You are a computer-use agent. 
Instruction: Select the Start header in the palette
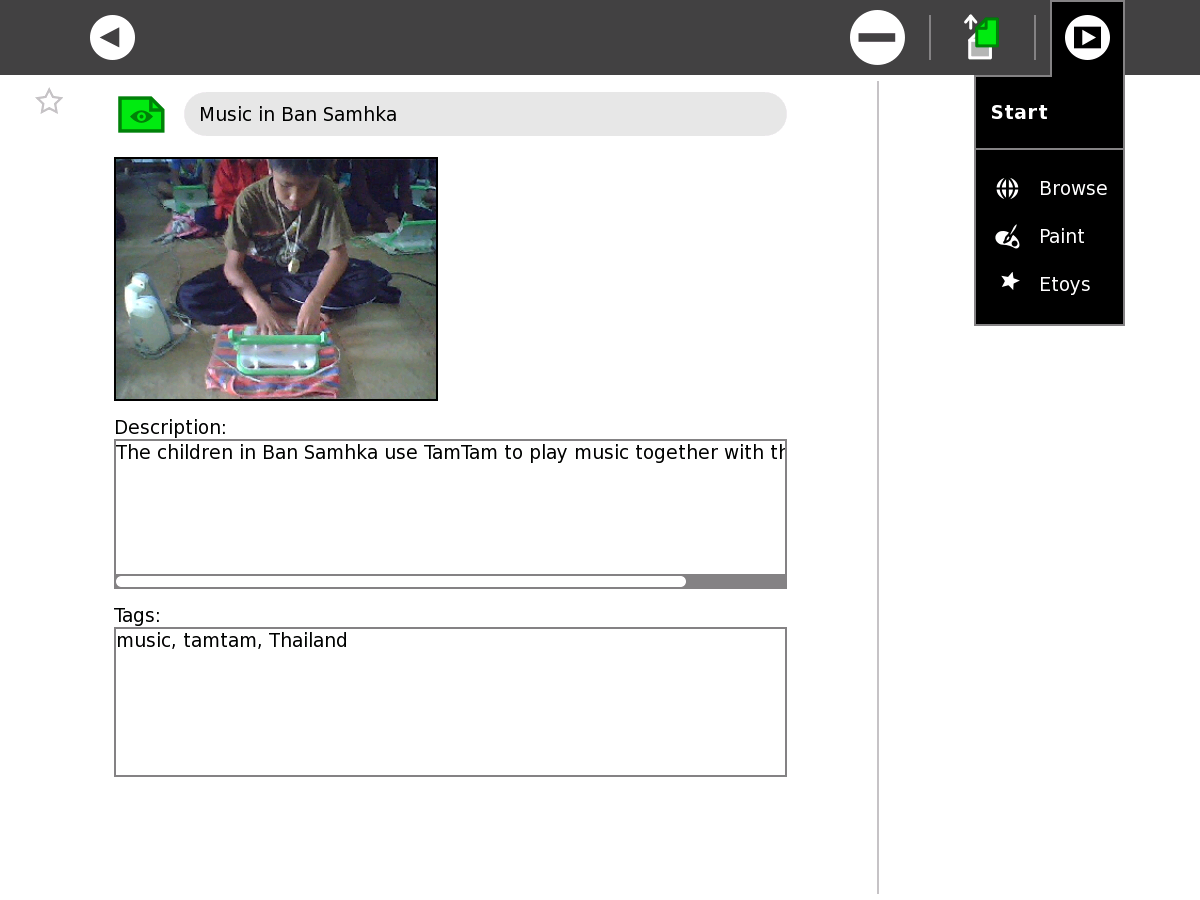[1019, 113]
